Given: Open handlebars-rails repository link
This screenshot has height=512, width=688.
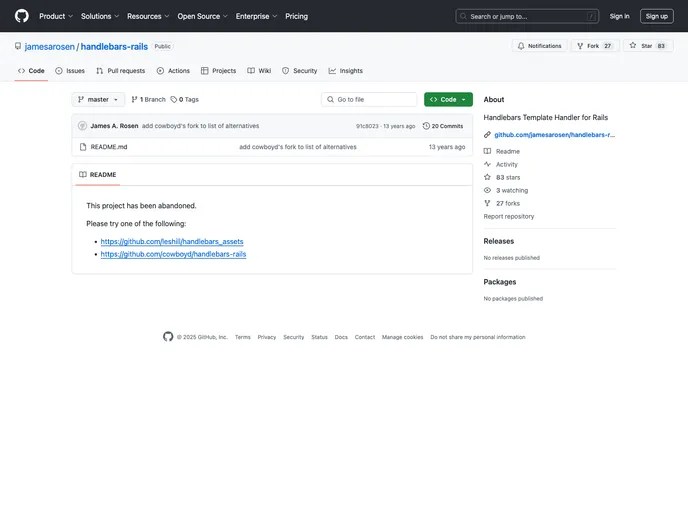Looking at the screenshot, I should 114,47.
